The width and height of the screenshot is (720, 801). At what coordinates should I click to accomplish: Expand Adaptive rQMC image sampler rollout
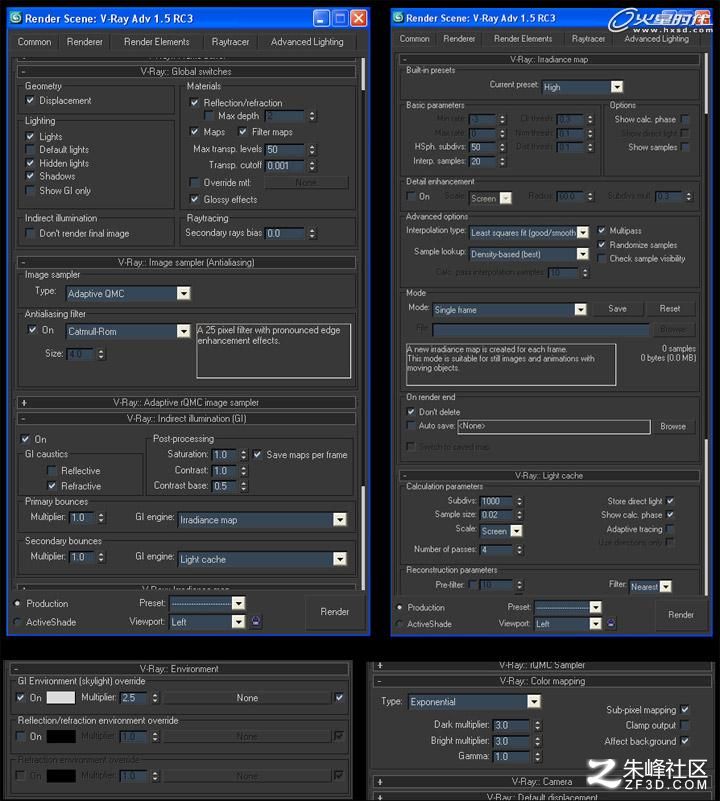[187, 403]
